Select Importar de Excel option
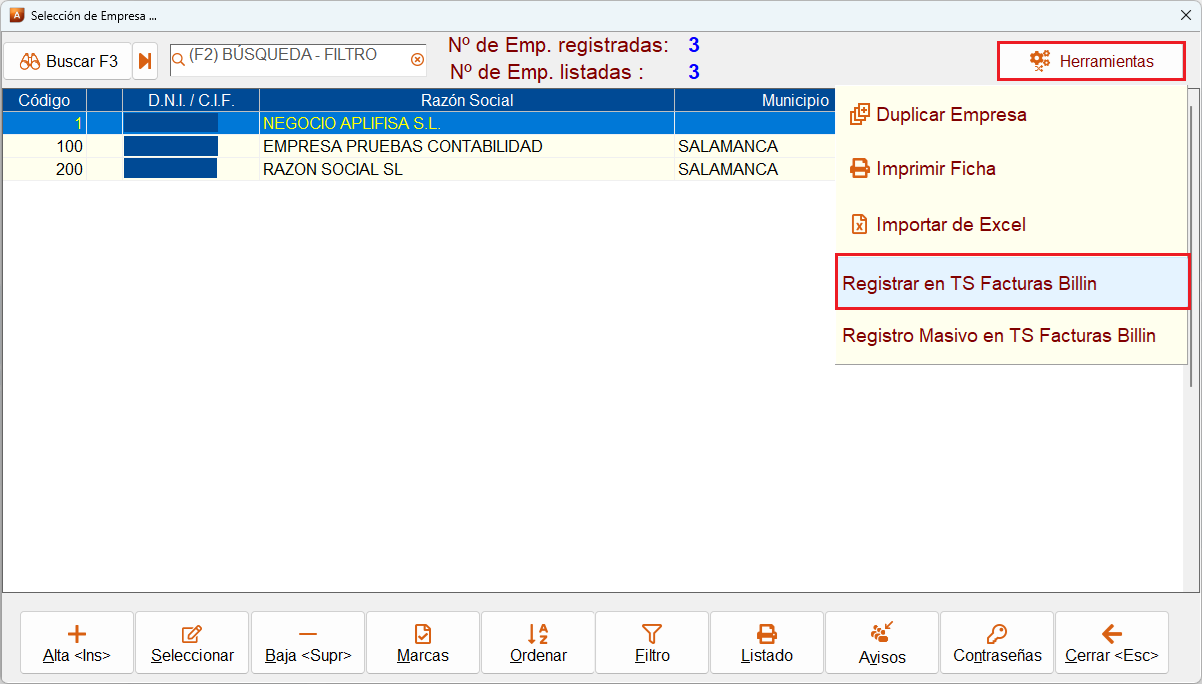 point(1012,225)
